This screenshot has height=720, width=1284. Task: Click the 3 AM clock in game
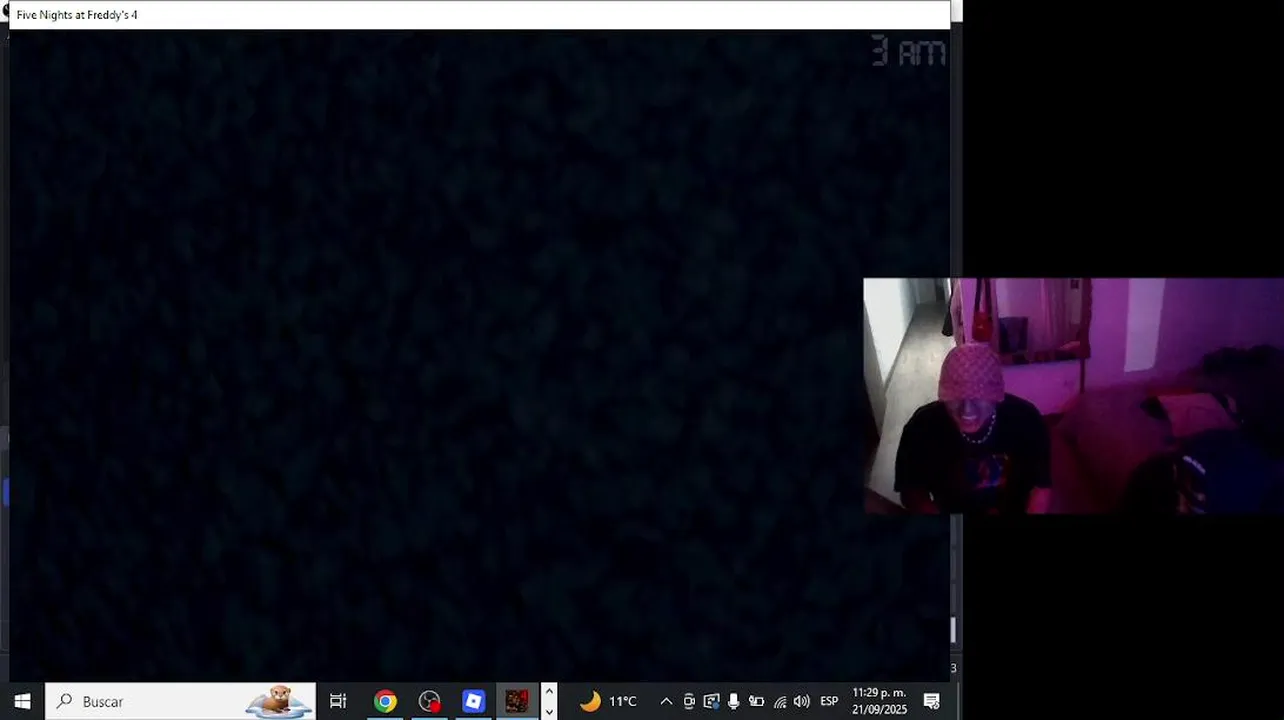908,51
